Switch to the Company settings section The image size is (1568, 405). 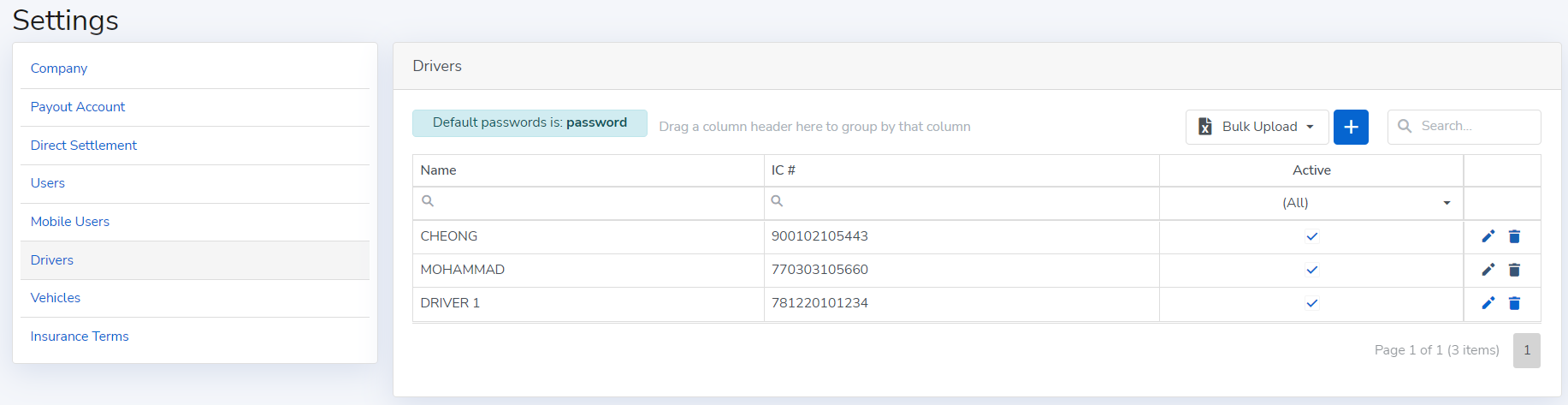coord(59,68)
